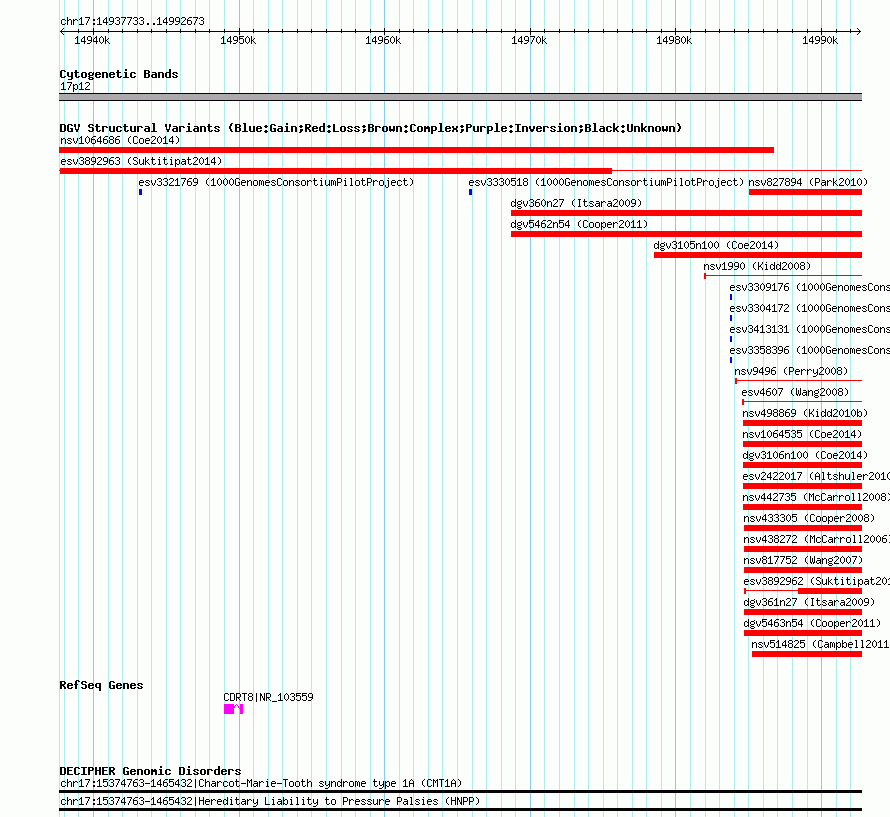Select esv3304172 variant label

pos(809,308)
